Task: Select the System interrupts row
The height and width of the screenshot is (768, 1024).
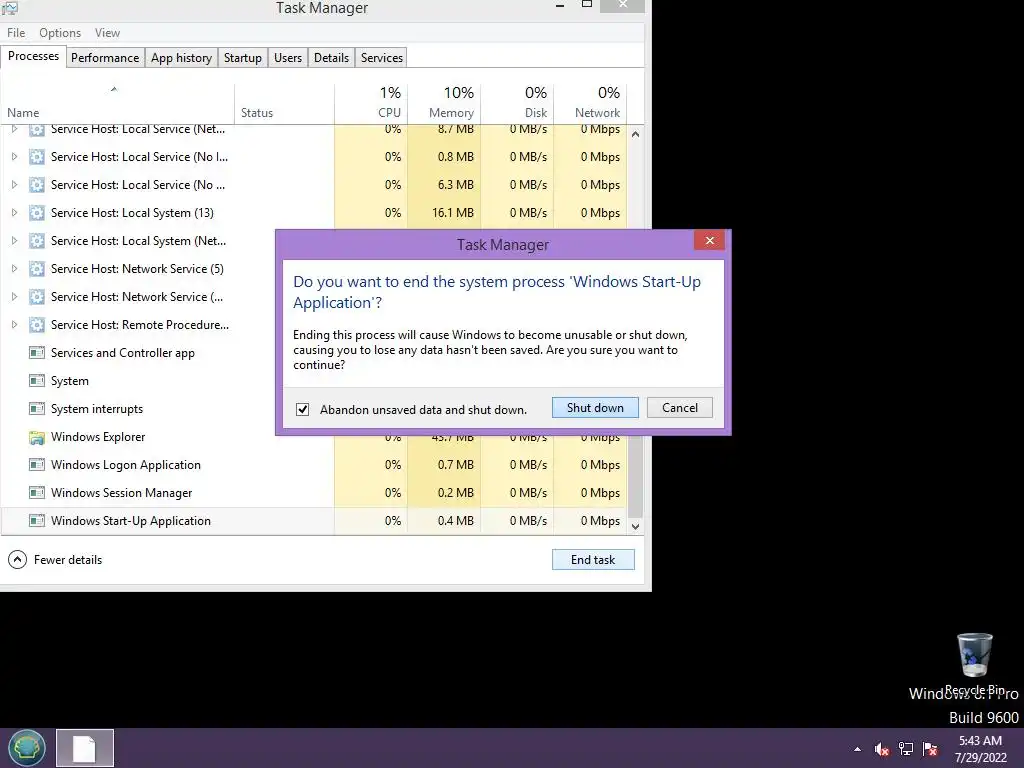Action: tap(138, 409)
